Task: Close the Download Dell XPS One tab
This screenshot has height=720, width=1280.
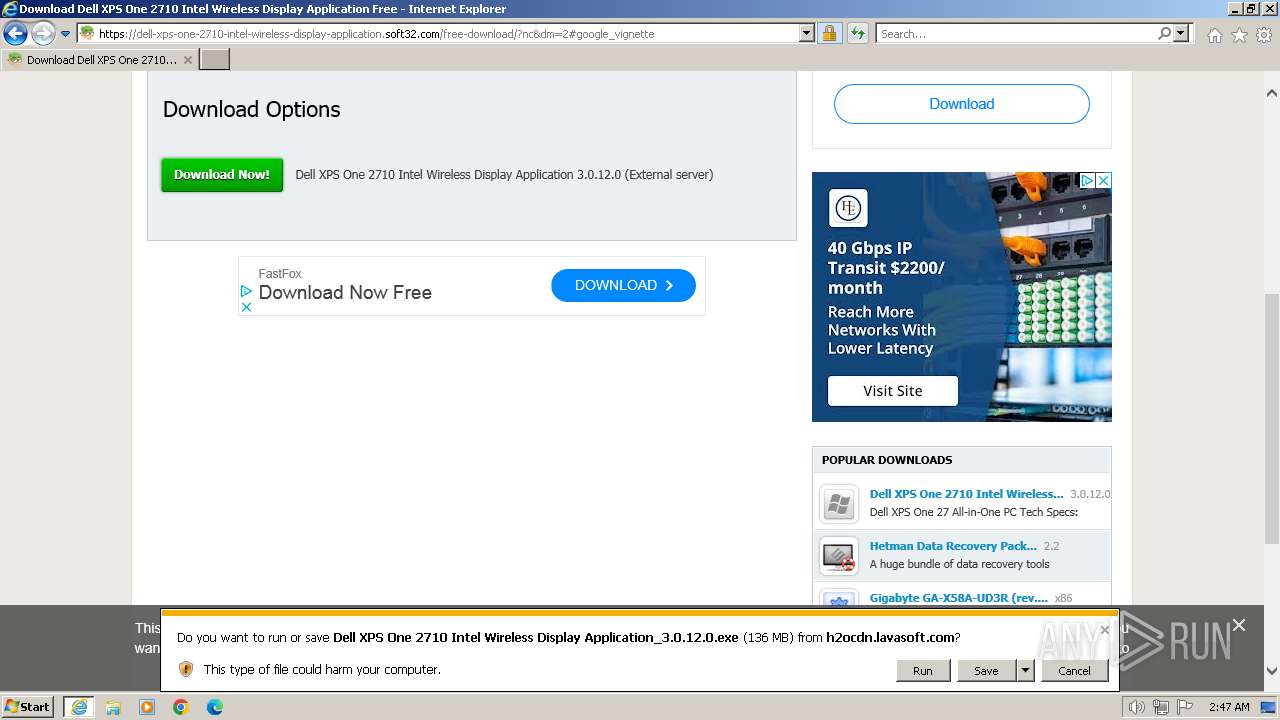Action: (187, 60)
